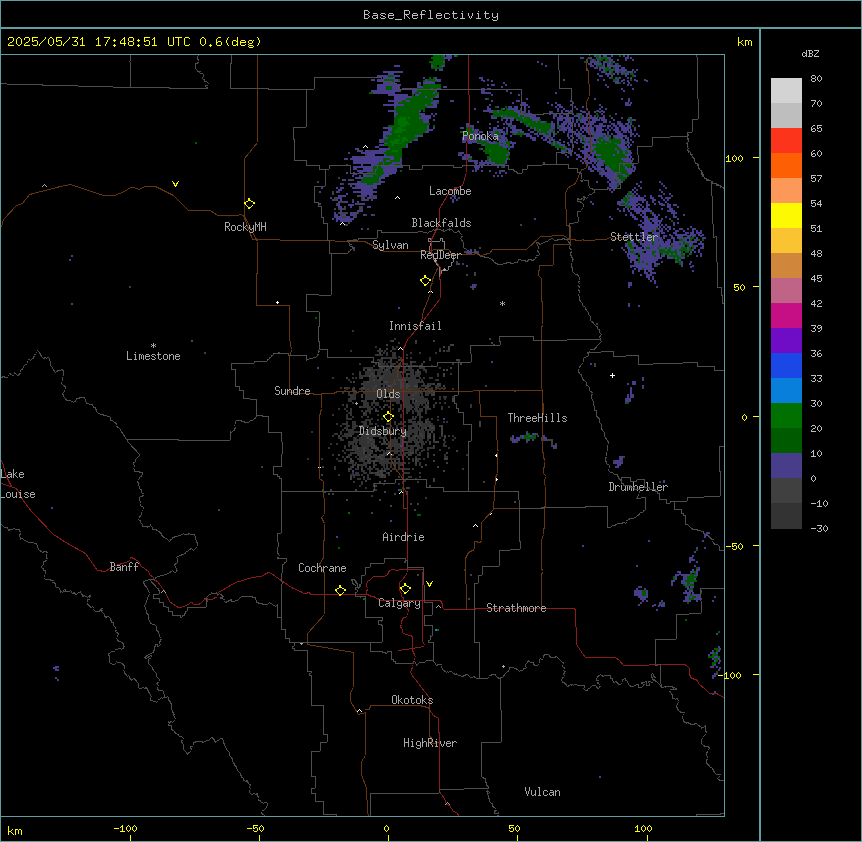This screenshot has width=862, height=842.
Task: Select the indigo swatch beside 10 dBZ
Action: pyautogui.click(x=786, y=466)
